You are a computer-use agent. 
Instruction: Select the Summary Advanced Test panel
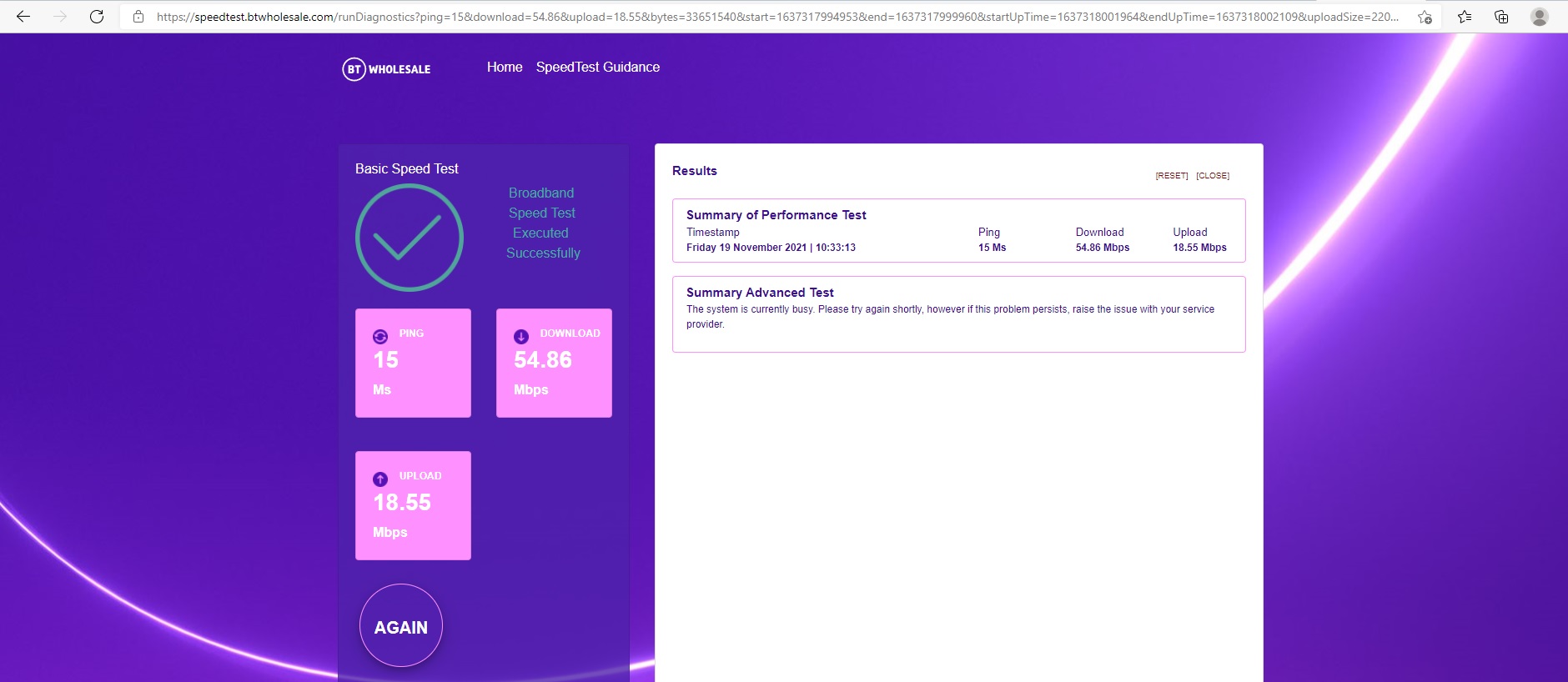coord(958,314)
